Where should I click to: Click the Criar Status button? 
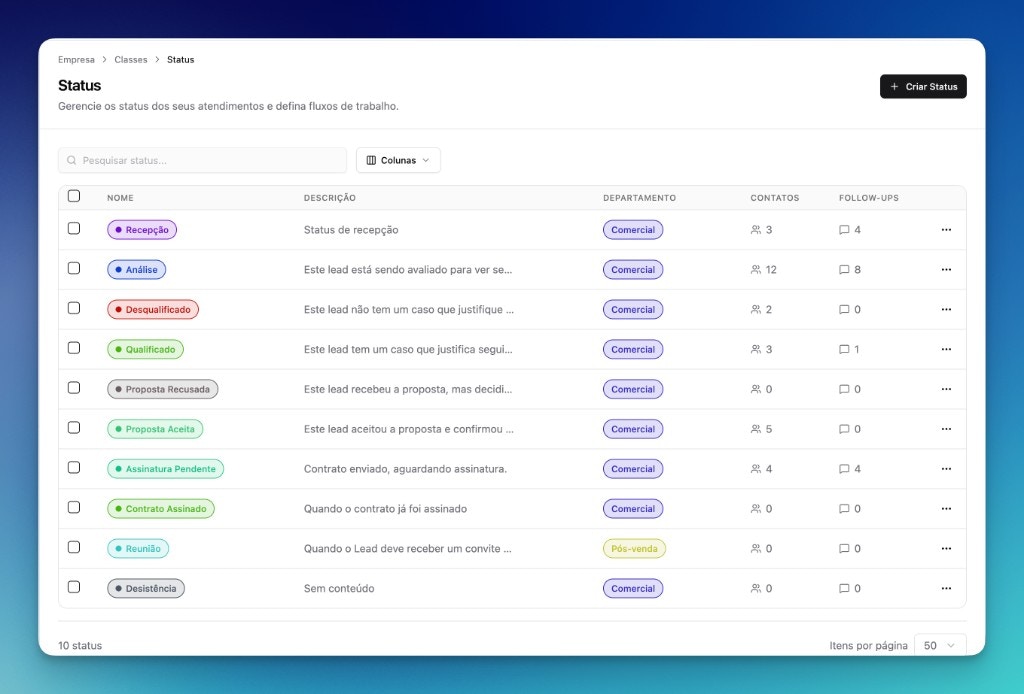pyautogui.click(x=922, y=86)
